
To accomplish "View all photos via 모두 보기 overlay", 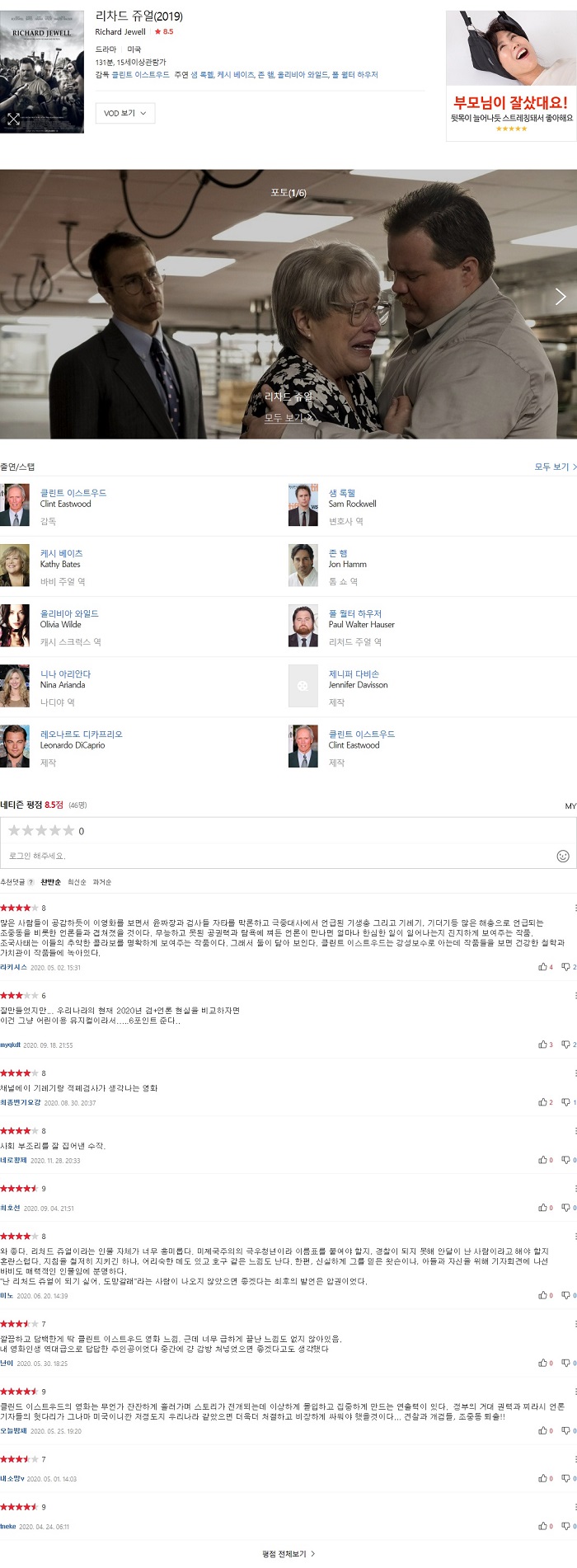I will [288, 417].
